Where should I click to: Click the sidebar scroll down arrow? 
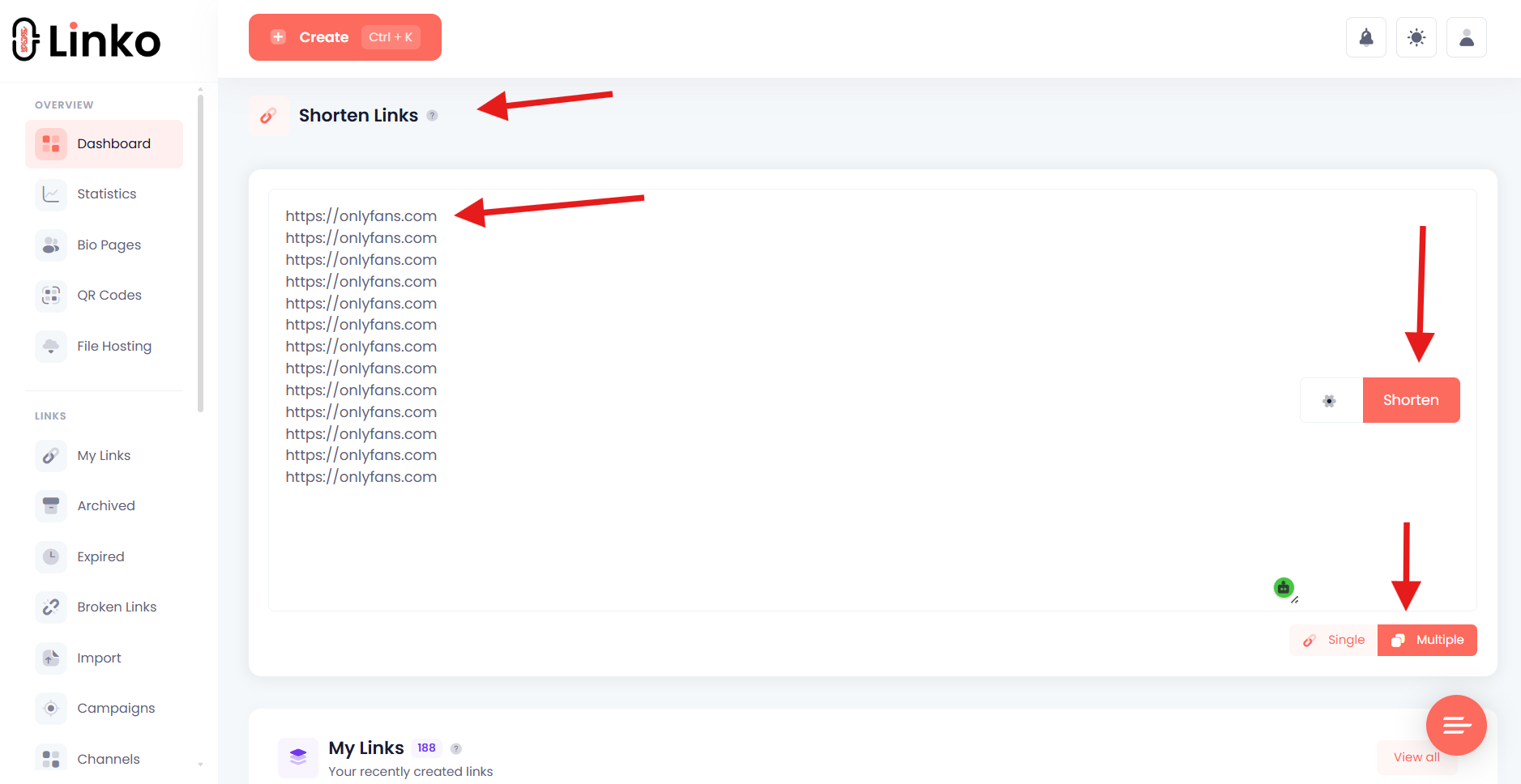[x=200, y=765]
